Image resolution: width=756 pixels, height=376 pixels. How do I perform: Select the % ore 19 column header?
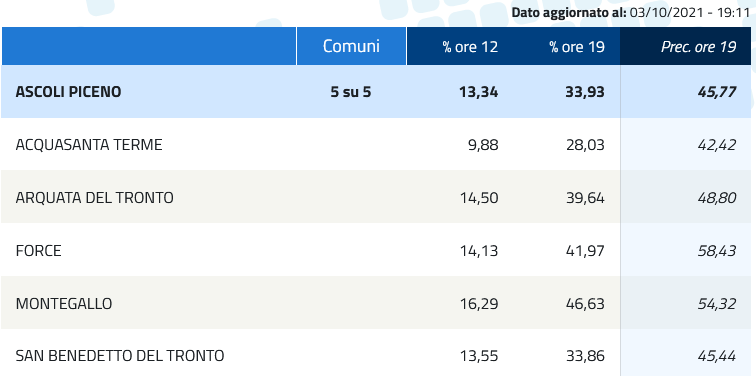pos(577,47)
